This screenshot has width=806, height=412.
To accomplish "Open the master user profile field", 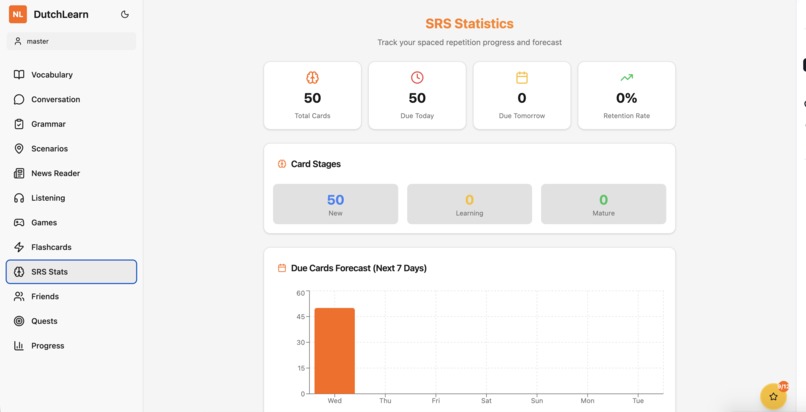I will [71, 42].
